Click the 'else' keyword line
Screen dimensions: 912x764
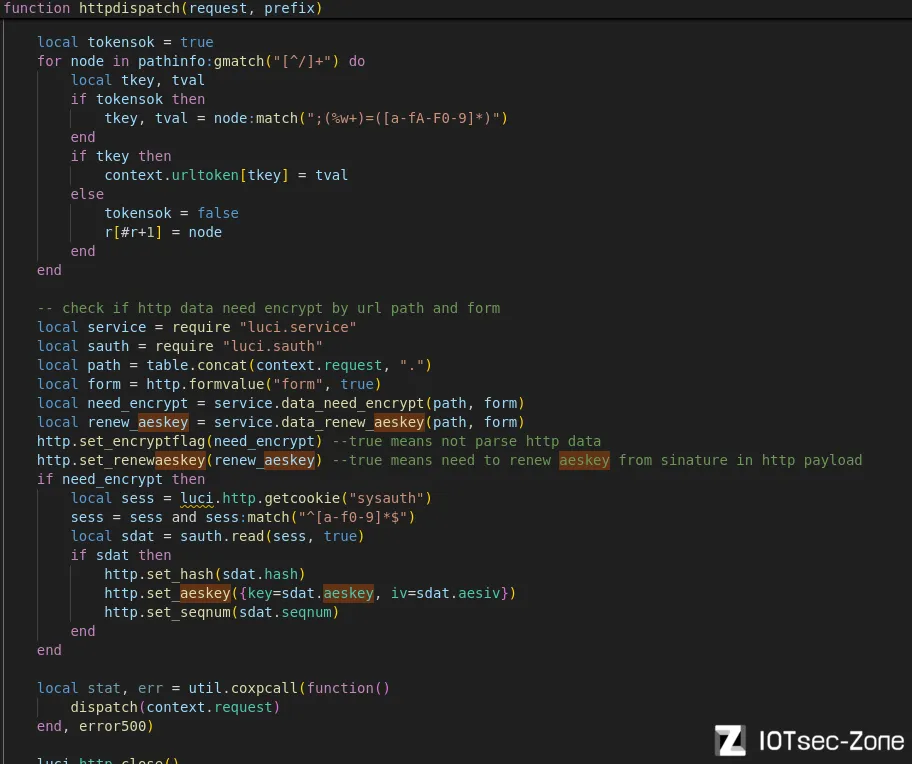(87, 194)
